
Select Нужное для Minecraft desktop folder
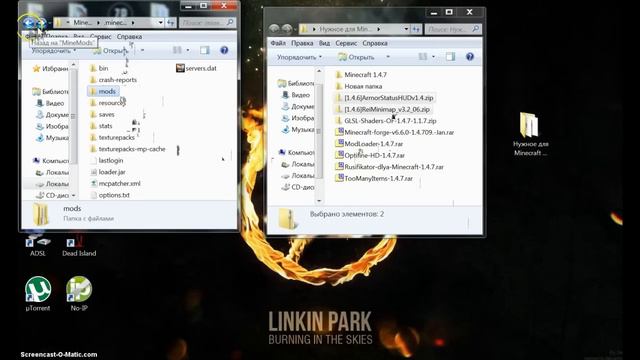point(530,134)
